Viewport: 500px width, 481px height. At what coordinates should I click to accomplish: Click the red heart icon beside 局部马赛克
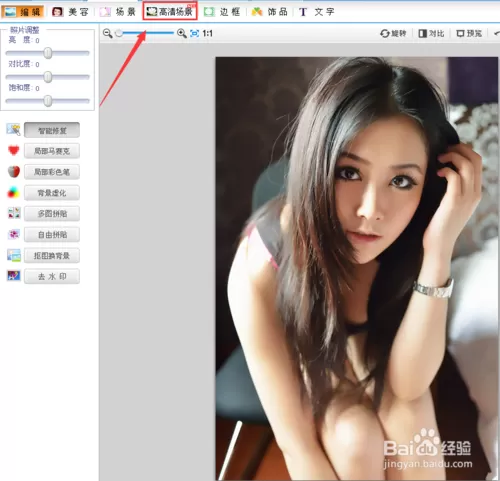14,150
